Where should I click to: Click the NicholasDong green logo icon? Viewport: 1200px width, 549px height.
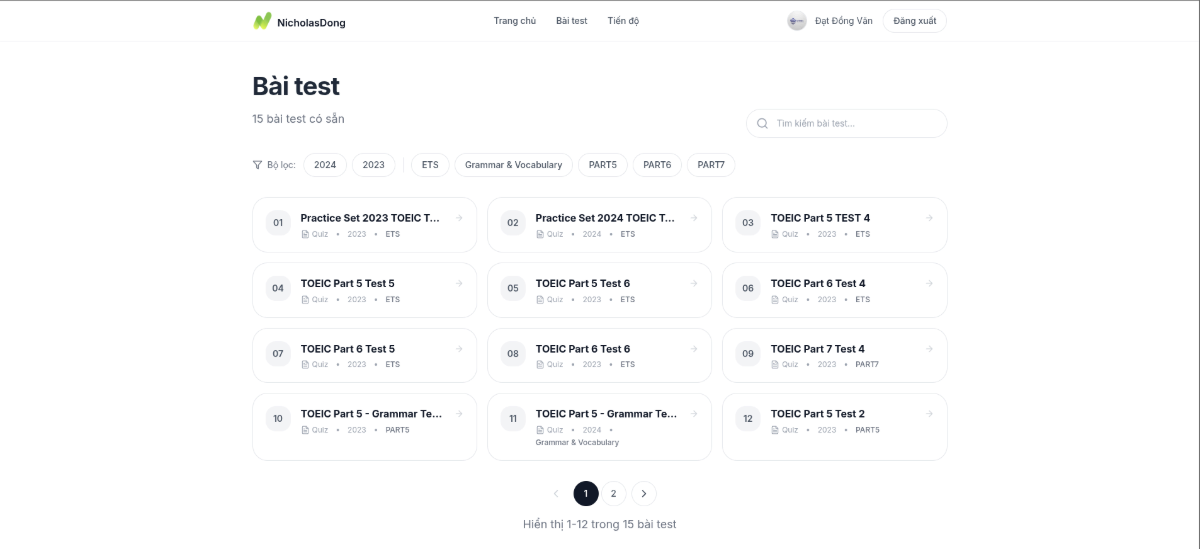click(x=262, y=21)
